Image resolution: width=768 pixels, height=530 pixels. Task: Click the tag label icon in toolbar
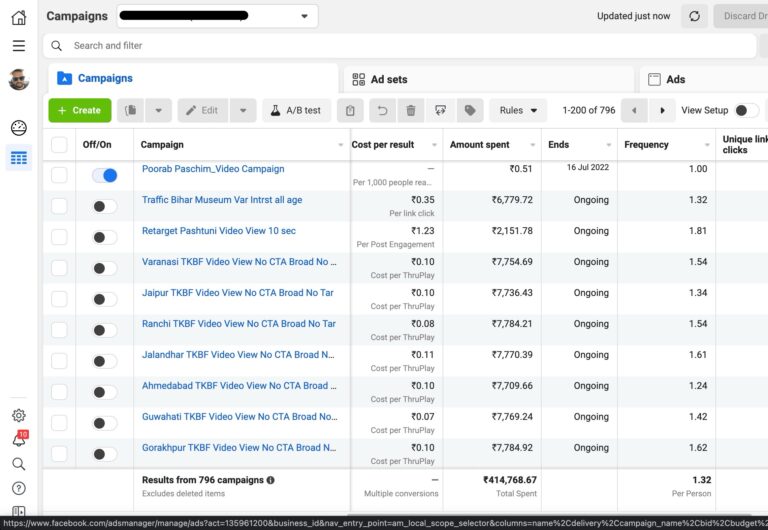click(x=470, y=111)
